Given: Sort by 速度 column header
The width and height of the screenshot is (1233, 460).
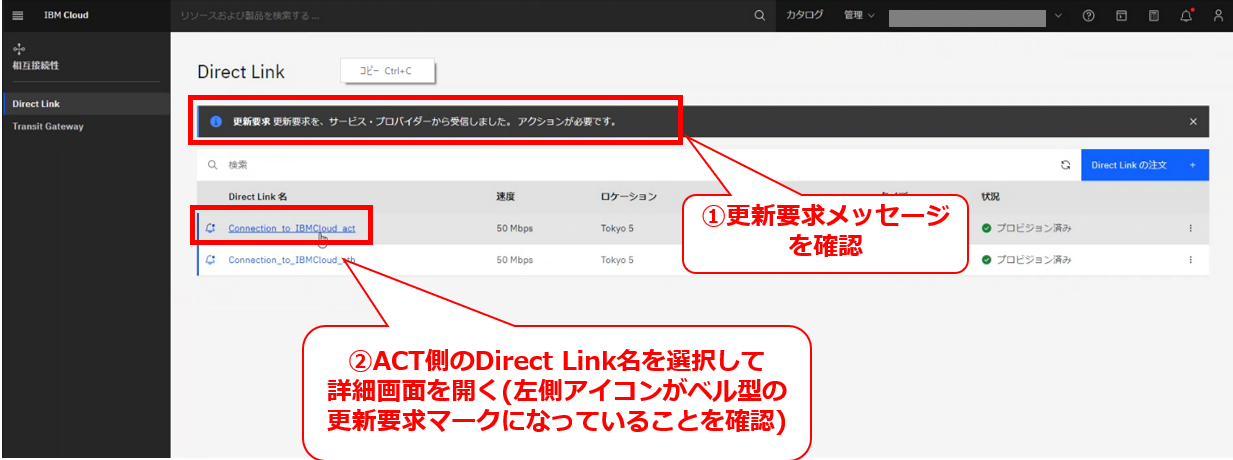Looking at the screenshot, I should pos(506,197).
